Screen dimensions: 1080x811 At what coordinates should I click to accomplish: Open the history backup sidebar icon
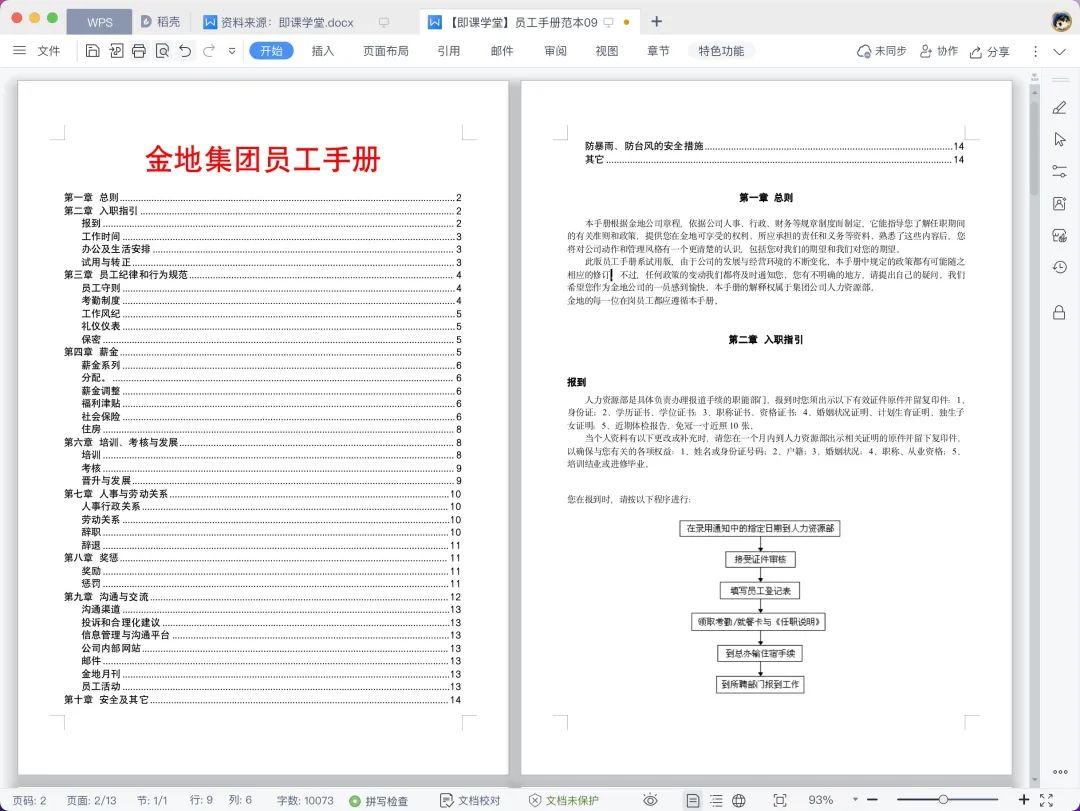coord(1059,267)
